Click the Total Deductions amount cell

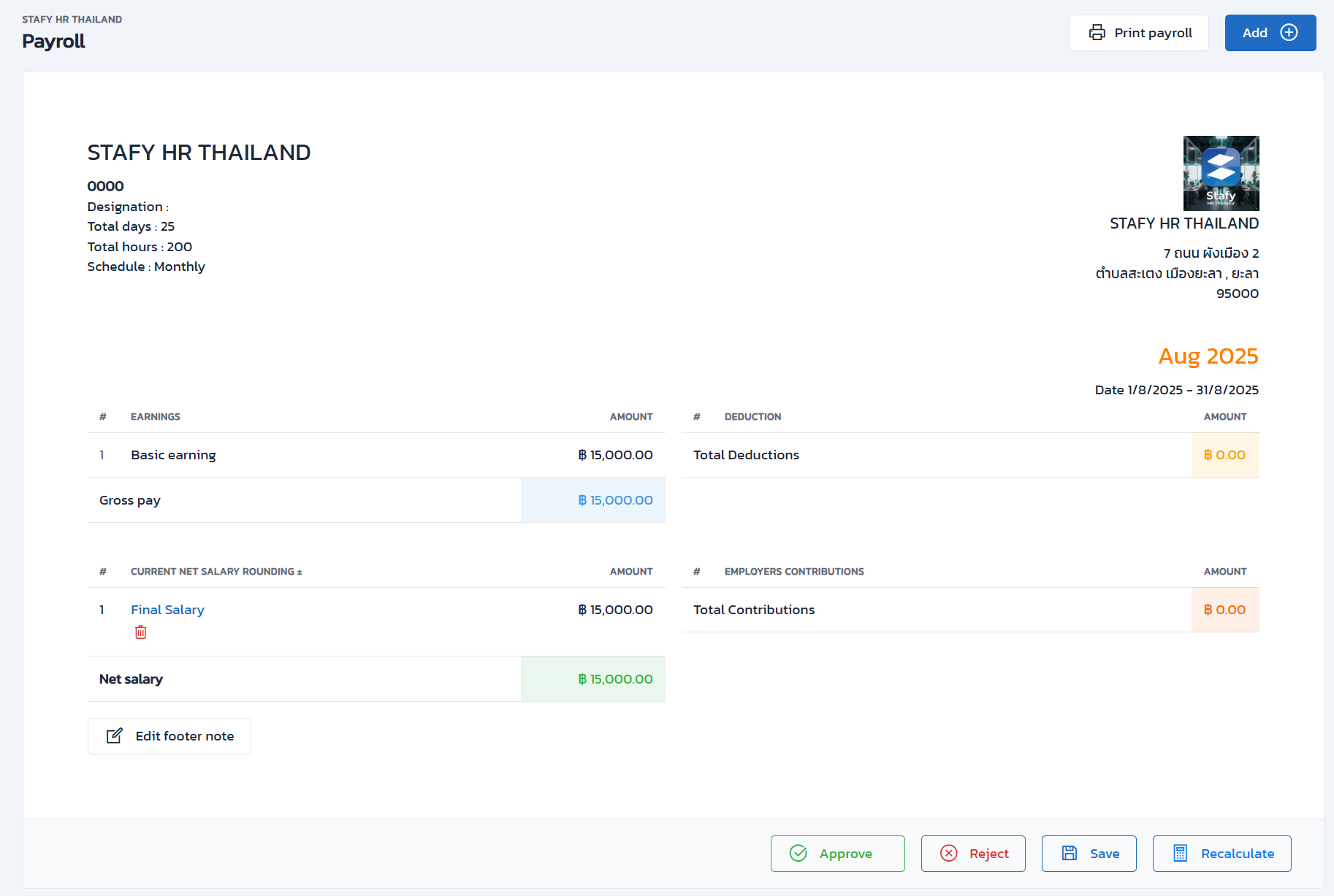[x=1224, y=455]
